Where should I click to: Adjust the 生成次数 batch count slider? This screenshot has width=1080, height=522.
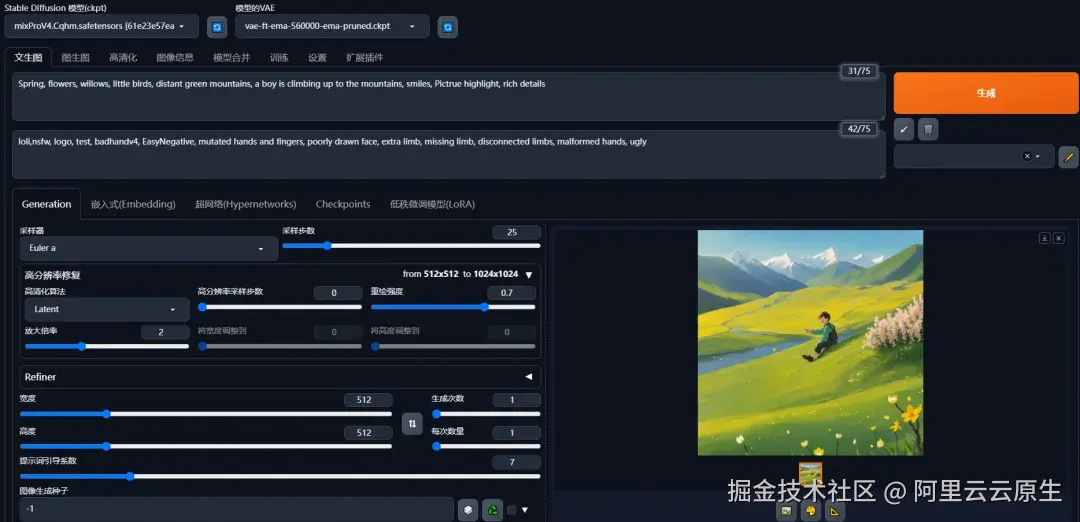[486, 414]
